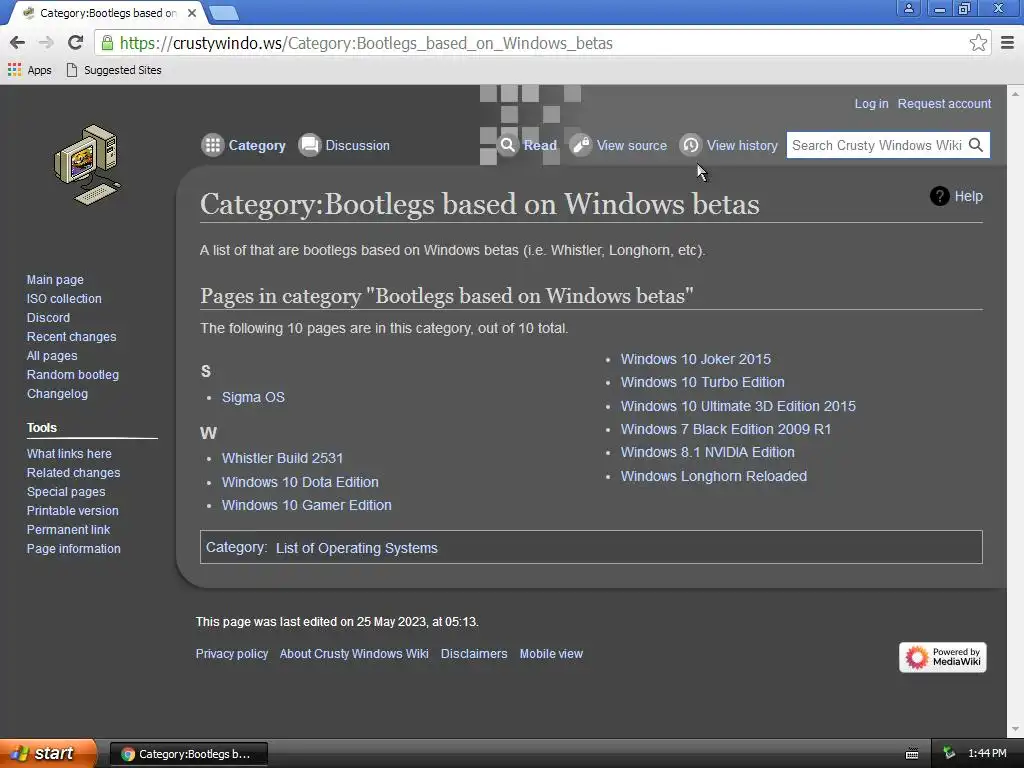Open the Chrome hamburger menu
The image size is (1024, 768).
[x=1007, y=43]
